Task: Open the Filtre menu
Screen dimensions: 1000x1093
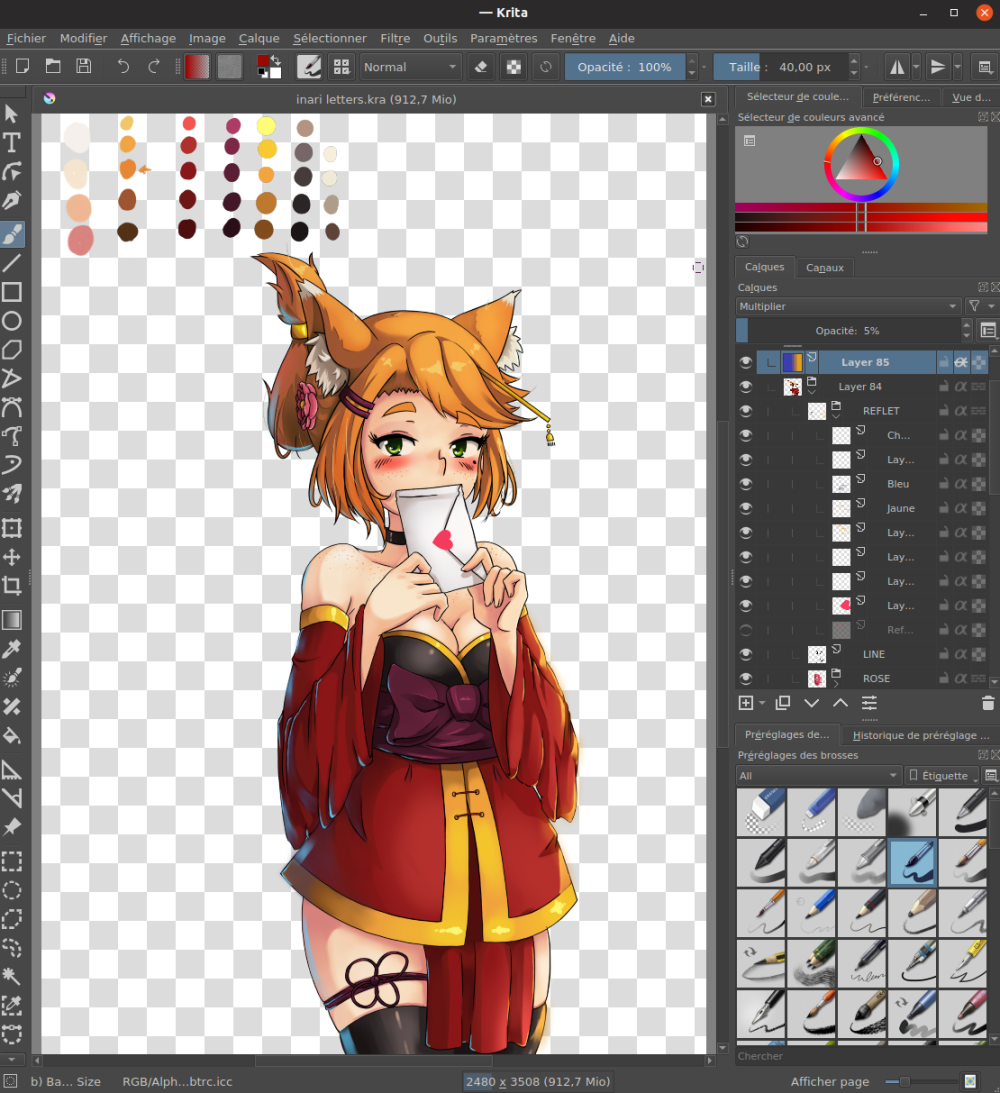Action: coord(395,38)
